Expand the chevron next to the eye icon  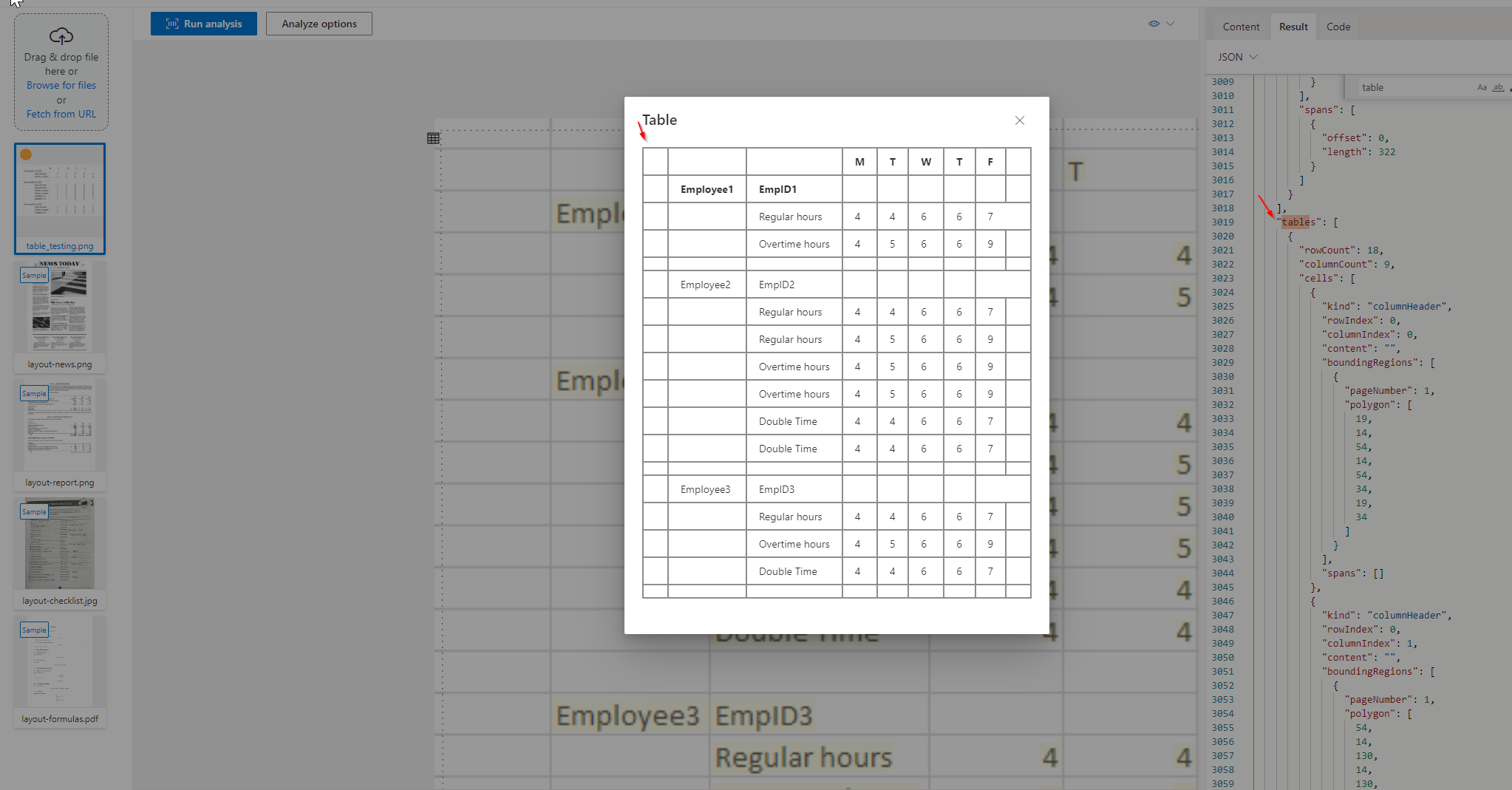click(1170, 23)
